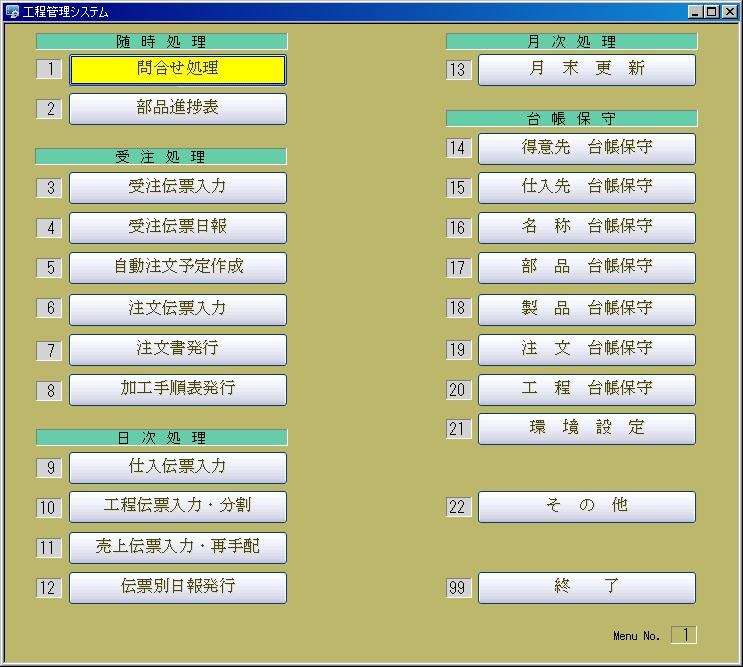
Task: Click 工程伝票入力・分割 button
Action: click(177, 507)
